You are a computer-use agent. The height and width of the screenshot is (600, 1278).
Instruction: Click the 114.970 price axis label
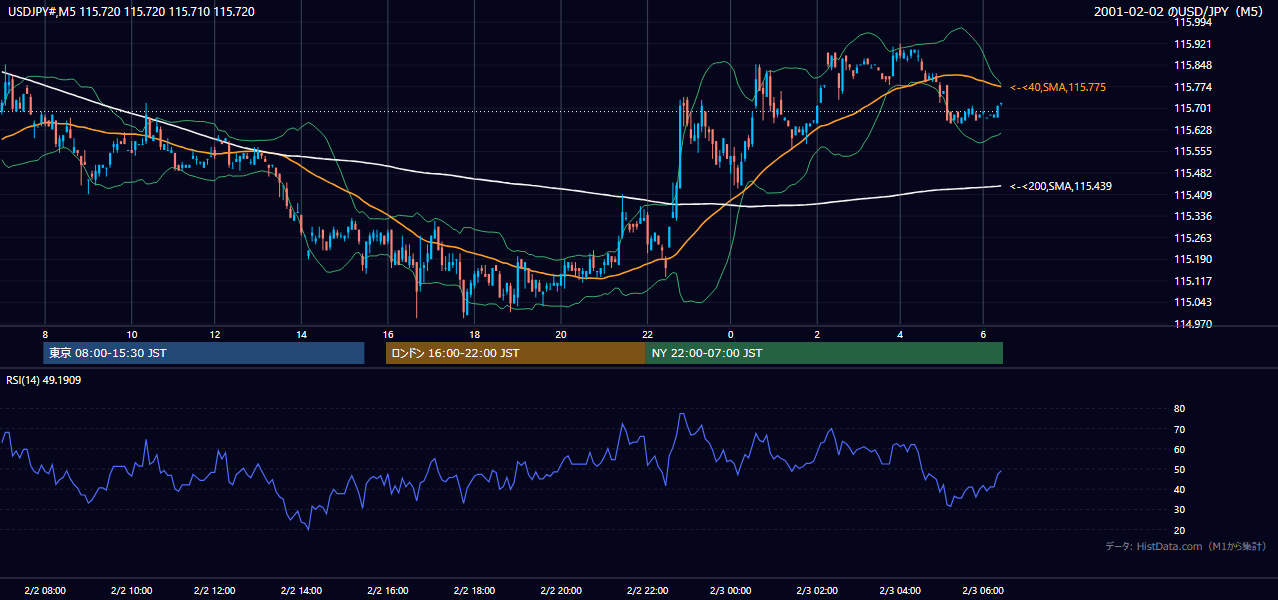tap(1192, 324)
